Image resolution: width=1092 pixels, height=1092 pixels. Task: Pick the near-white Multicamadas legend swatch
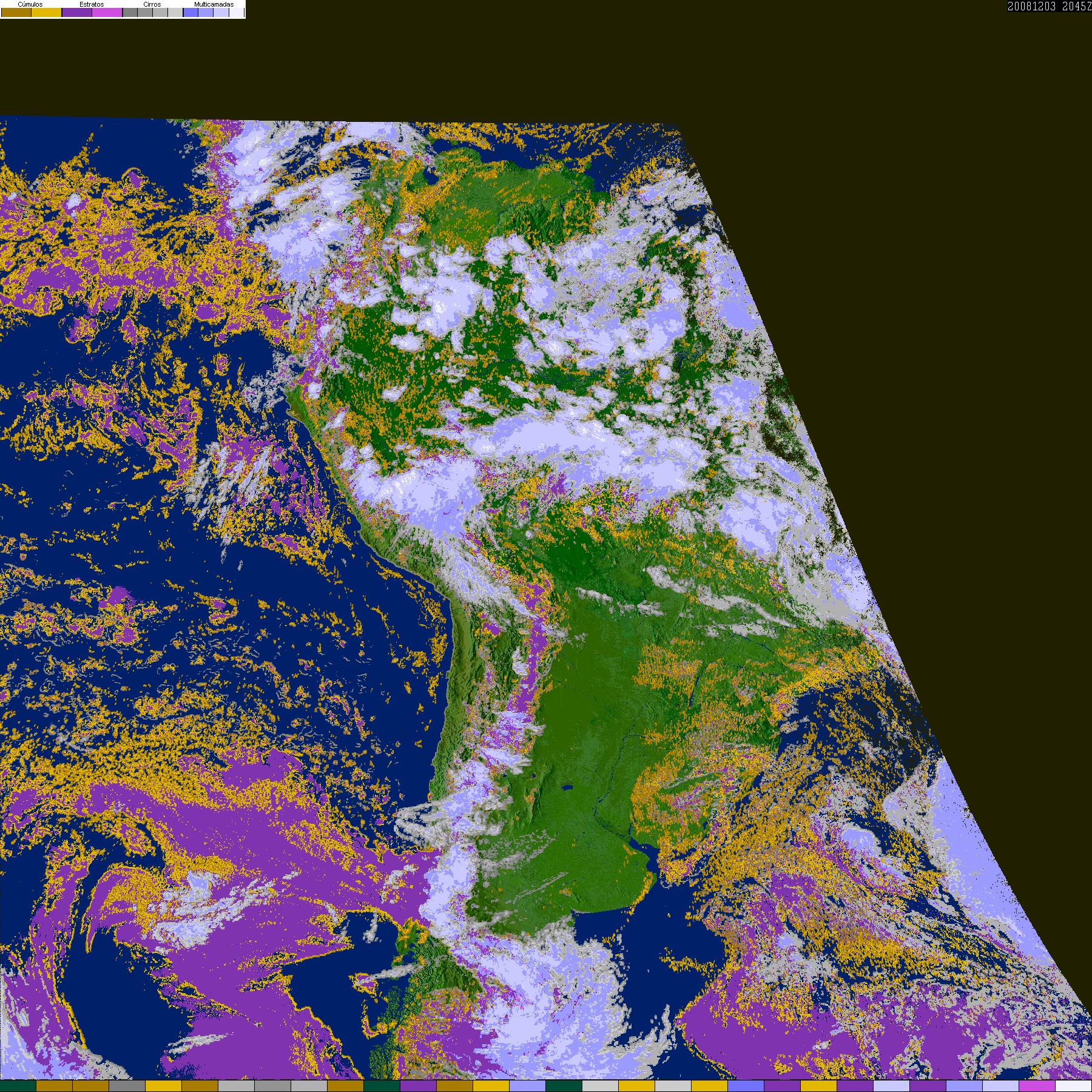pyautogui.click(x=236, y=13)
